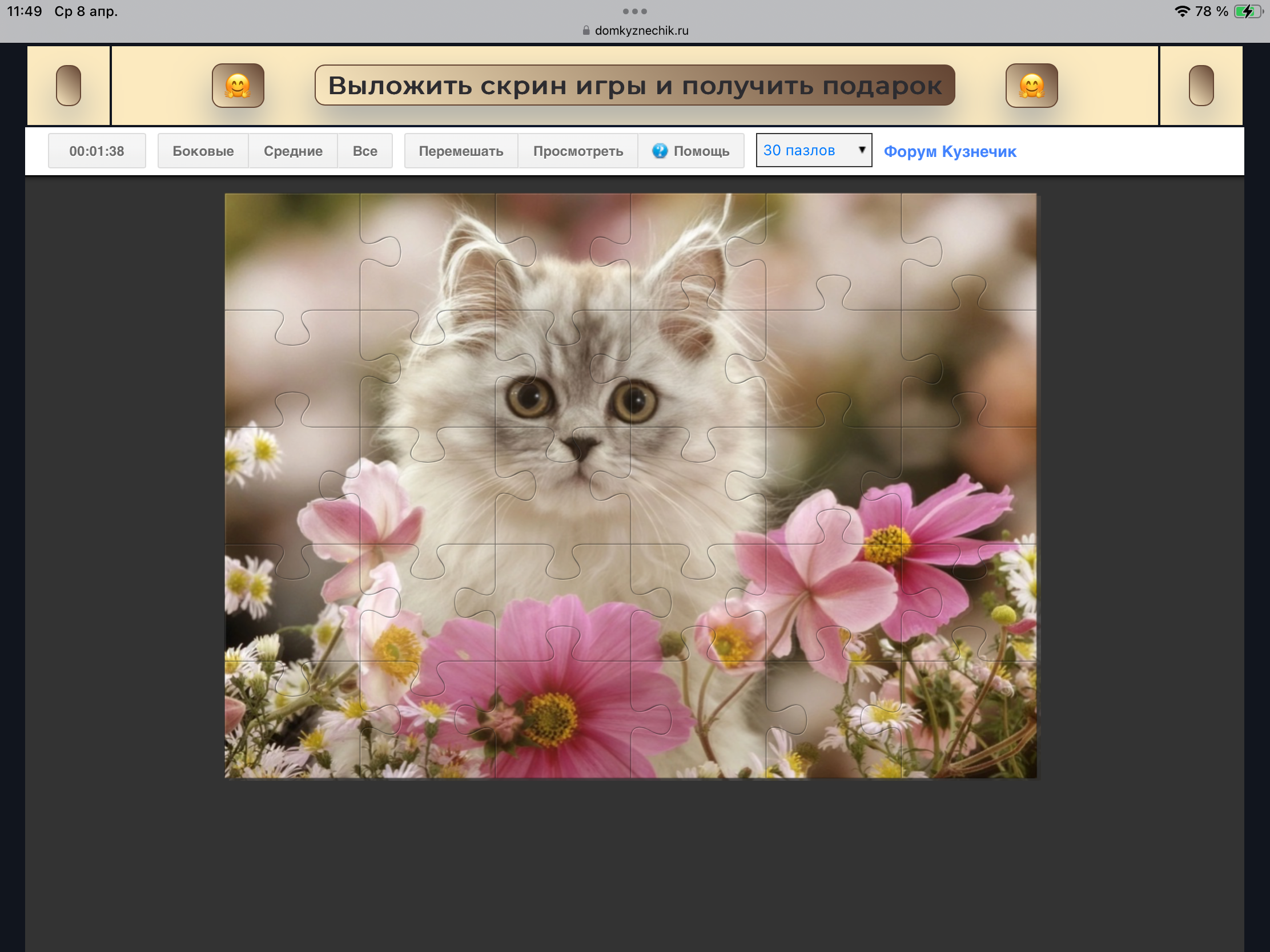This screenshot has height=952, width=1270.
Task: Click the blue help question-mark icon
Action: tap(660, 151)
